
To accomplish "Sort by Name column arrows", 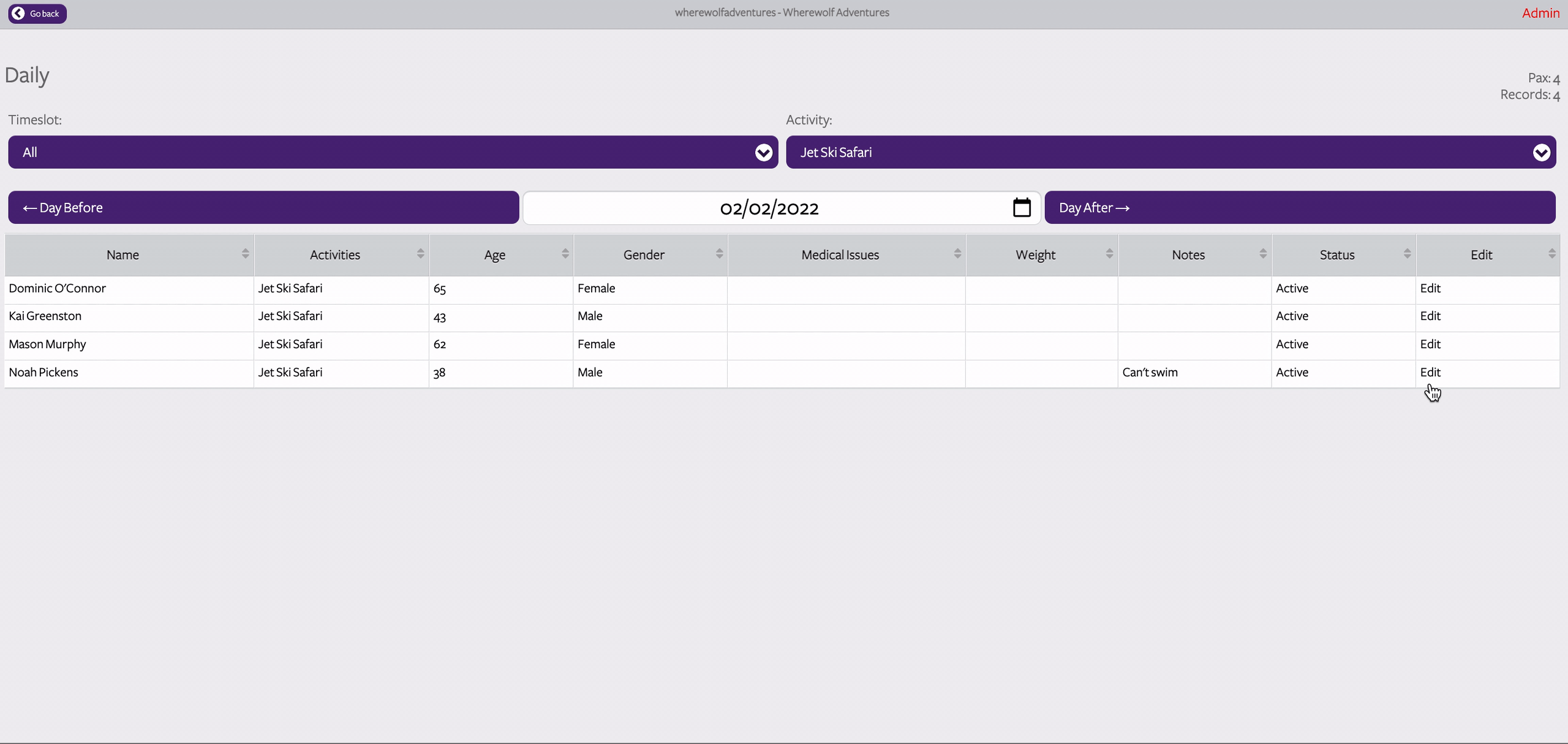I will coord(245,254).
